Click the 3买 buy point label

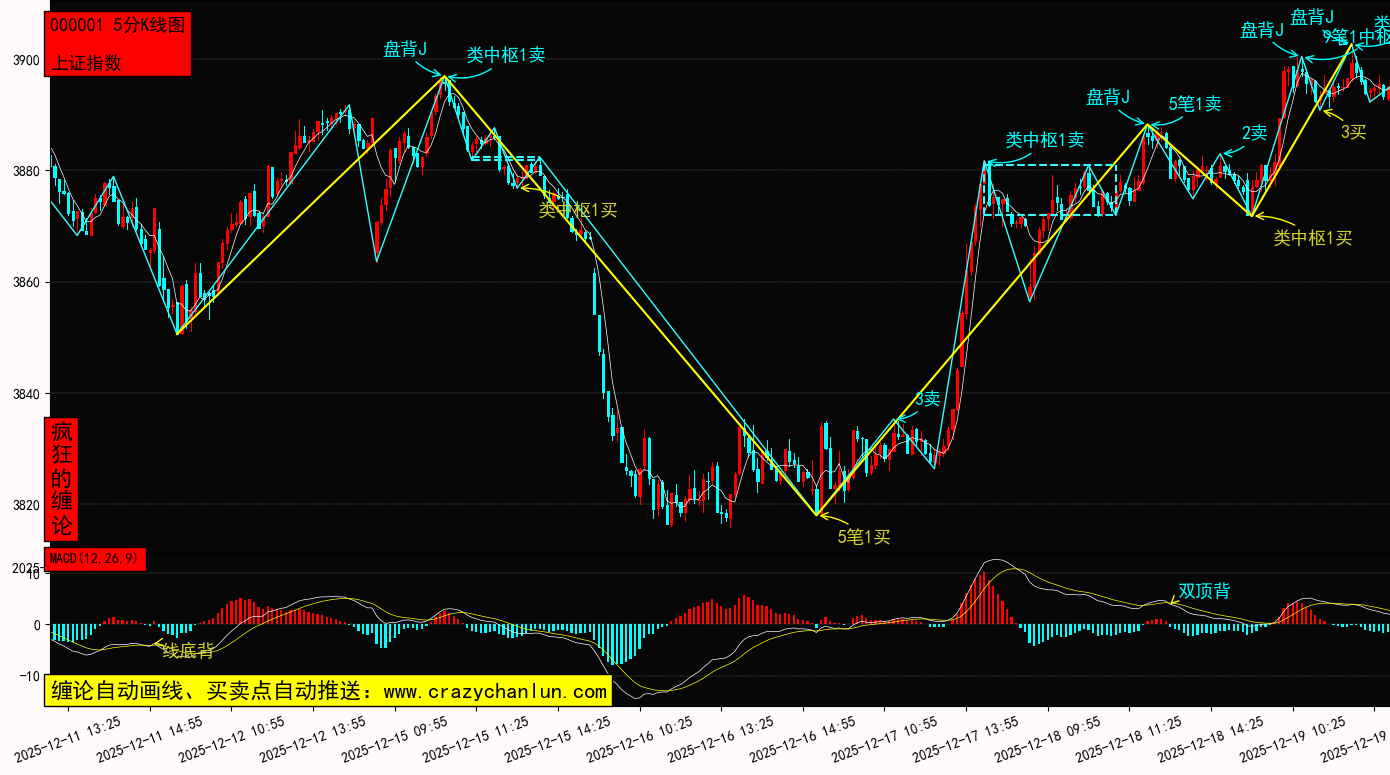tap(1353, 131)
